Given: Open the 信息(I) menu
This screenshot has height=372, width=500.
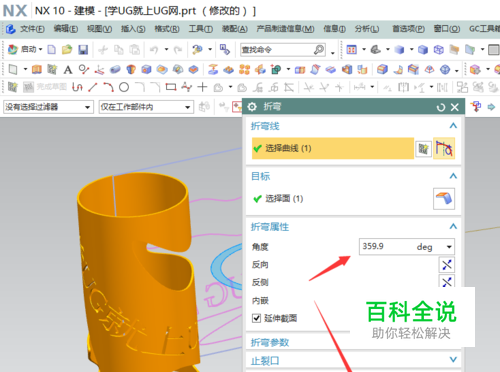Looking at the screenshot, I should [x=334, y=29].
